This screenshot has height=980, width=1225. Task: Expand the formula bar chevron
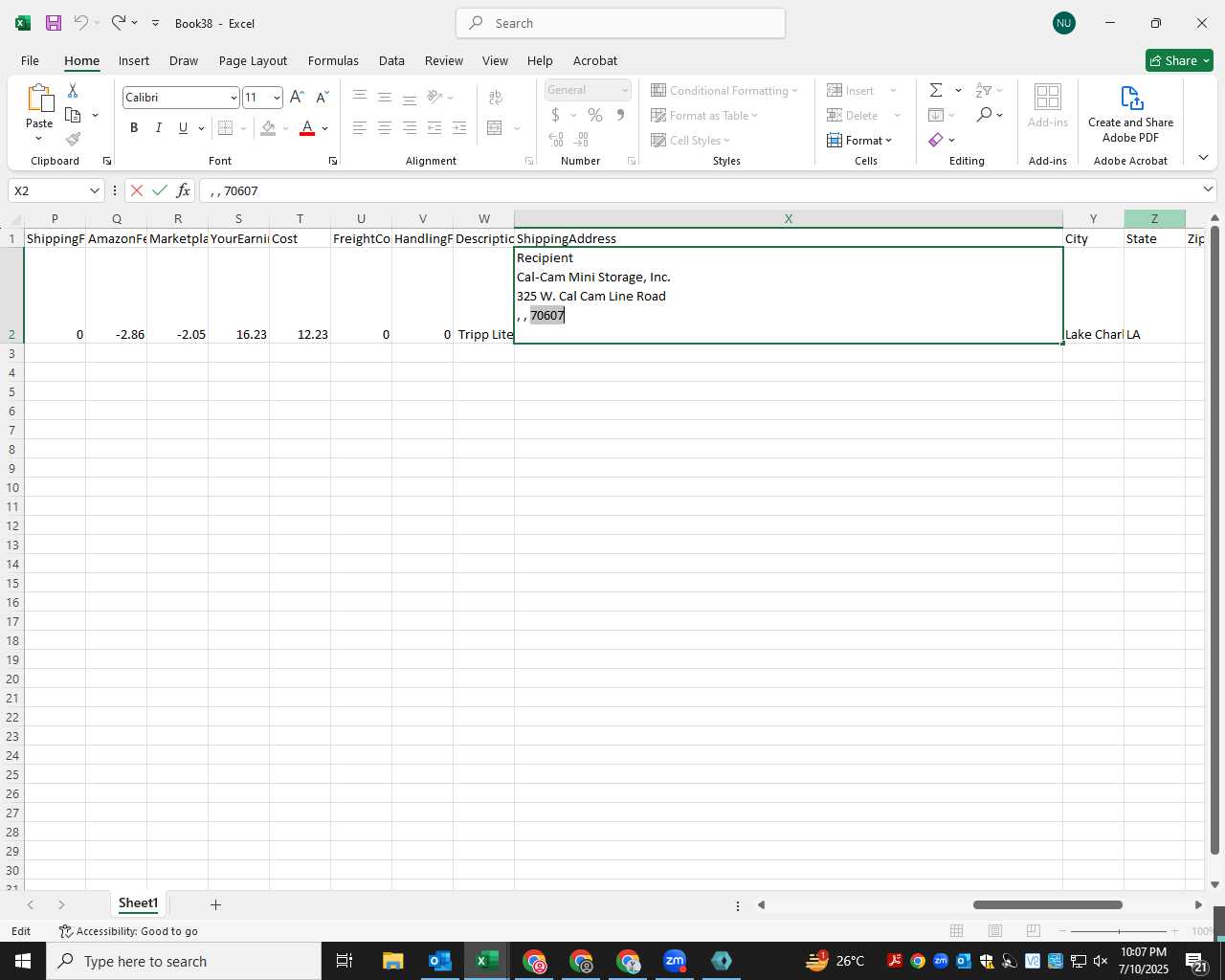(x=1208, y=189)
